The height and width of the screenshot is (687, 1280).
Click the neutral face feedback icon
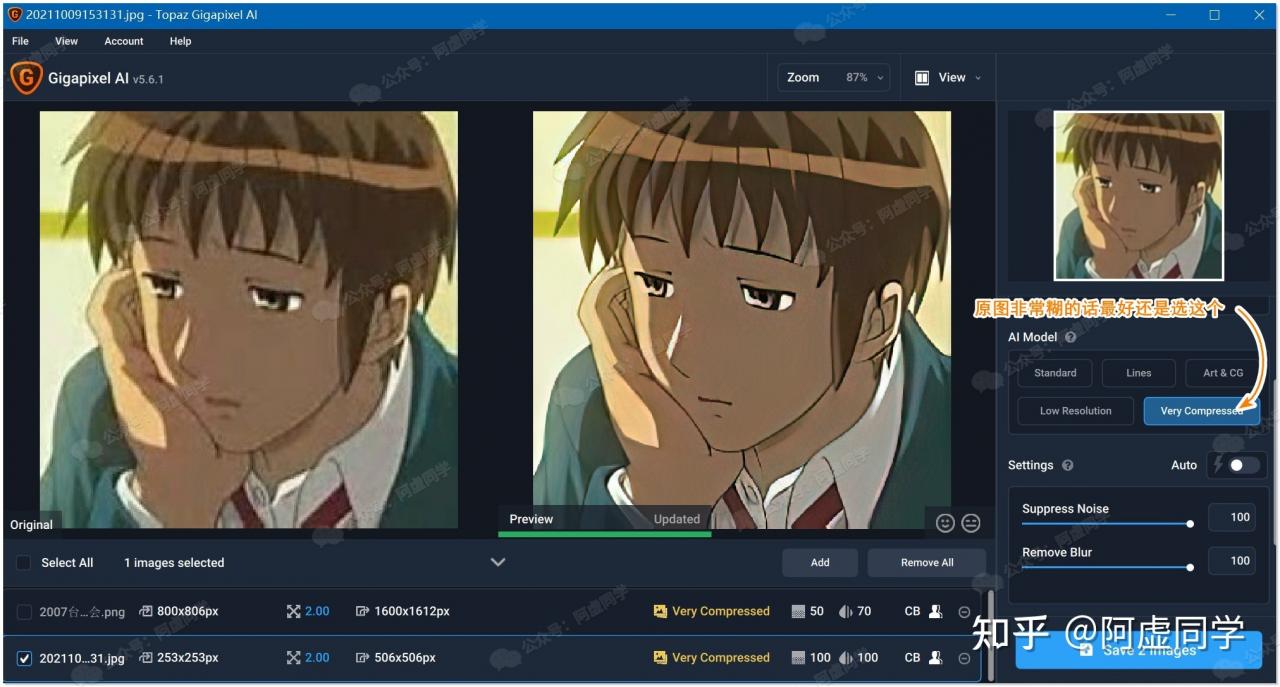[970, 523]
